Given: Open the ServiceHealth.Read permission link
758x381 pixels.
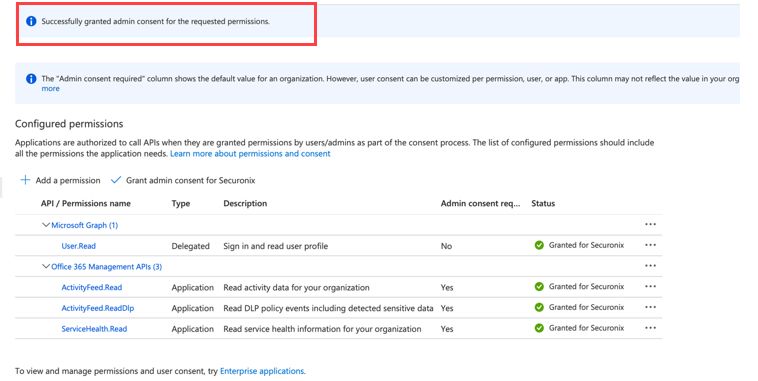Looking at the screenshot, I should (x=94, y=329).
